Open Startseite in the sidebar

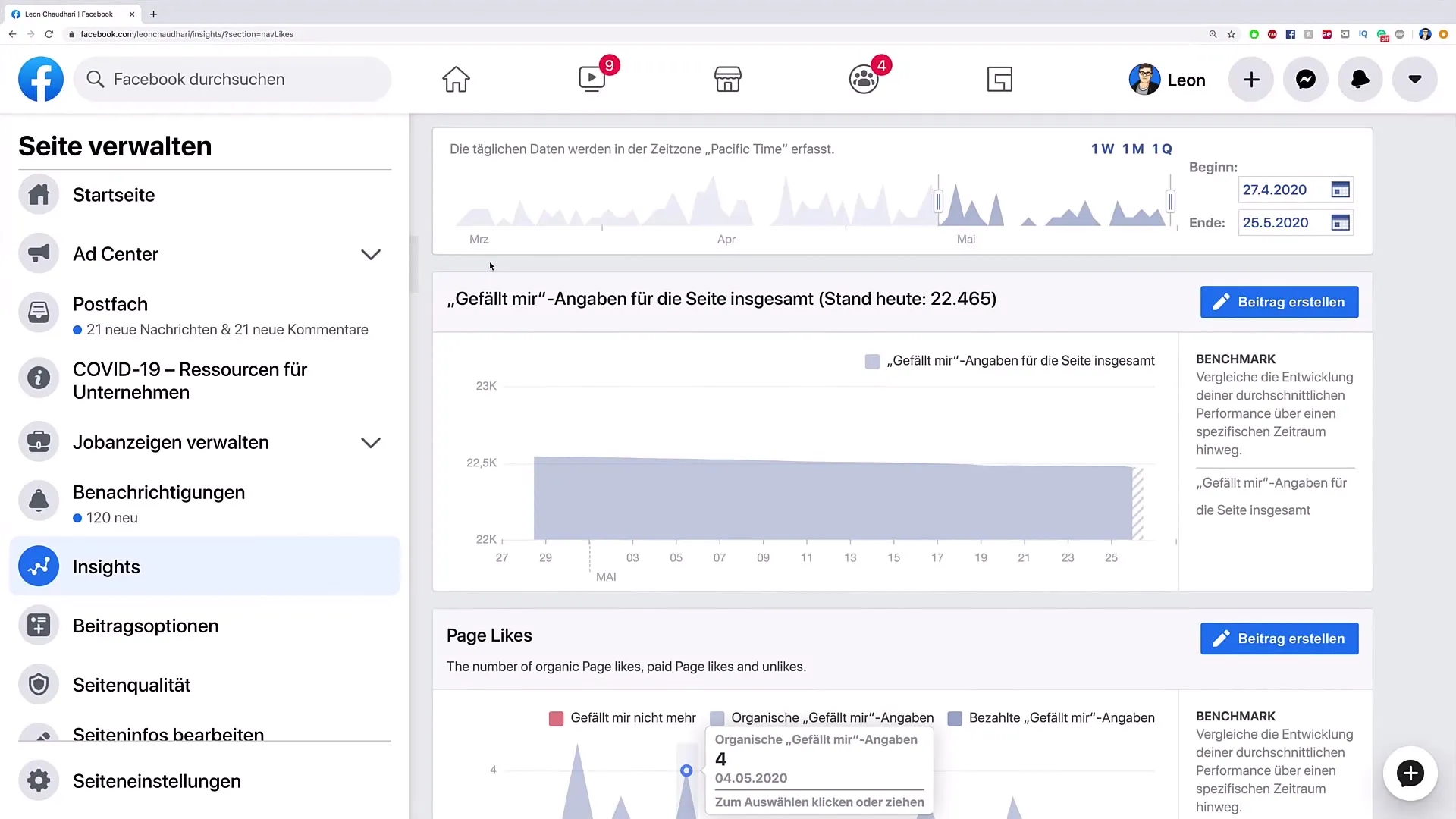205,195
